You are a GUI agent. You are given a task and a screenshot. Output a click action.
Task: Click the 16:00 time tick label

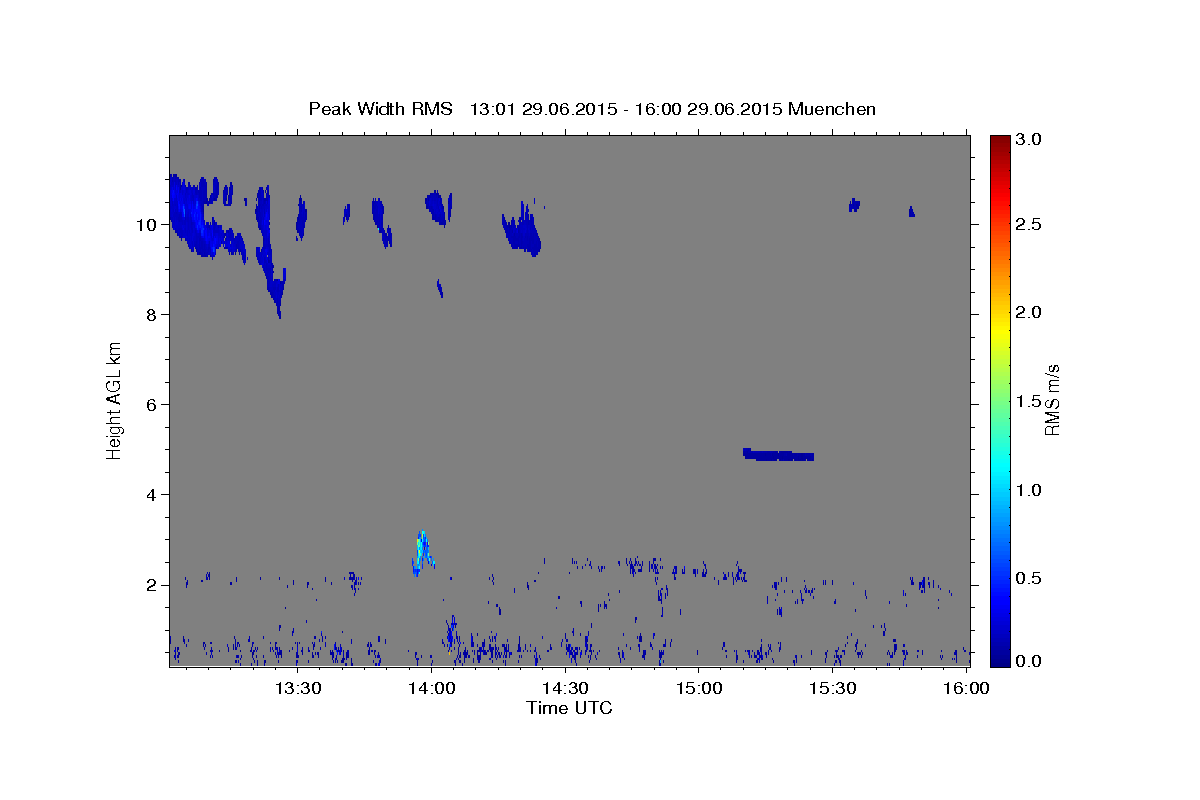point(965,689)
